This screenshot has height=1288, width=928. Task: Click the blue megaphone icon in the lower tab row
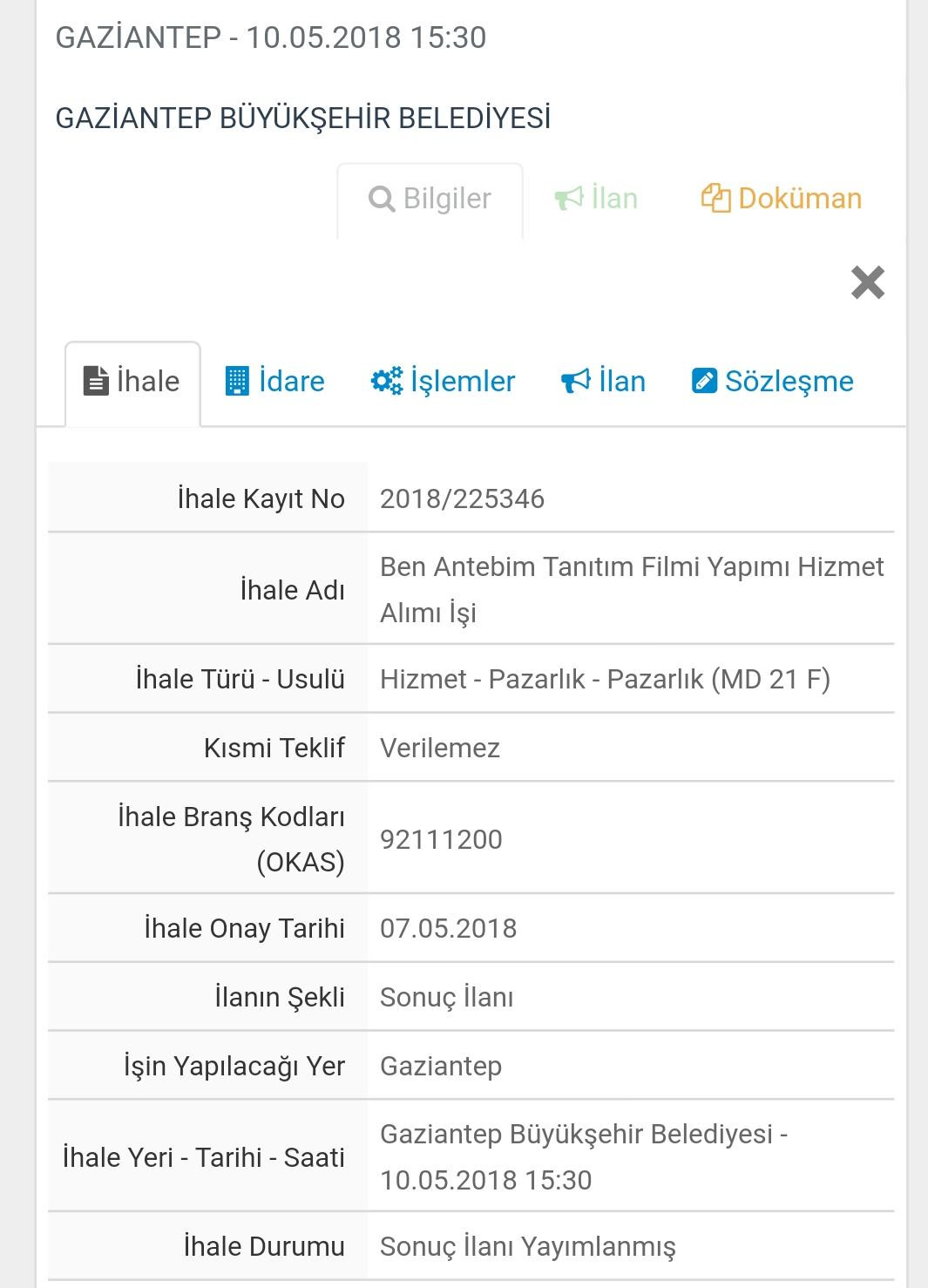point(575,381)
